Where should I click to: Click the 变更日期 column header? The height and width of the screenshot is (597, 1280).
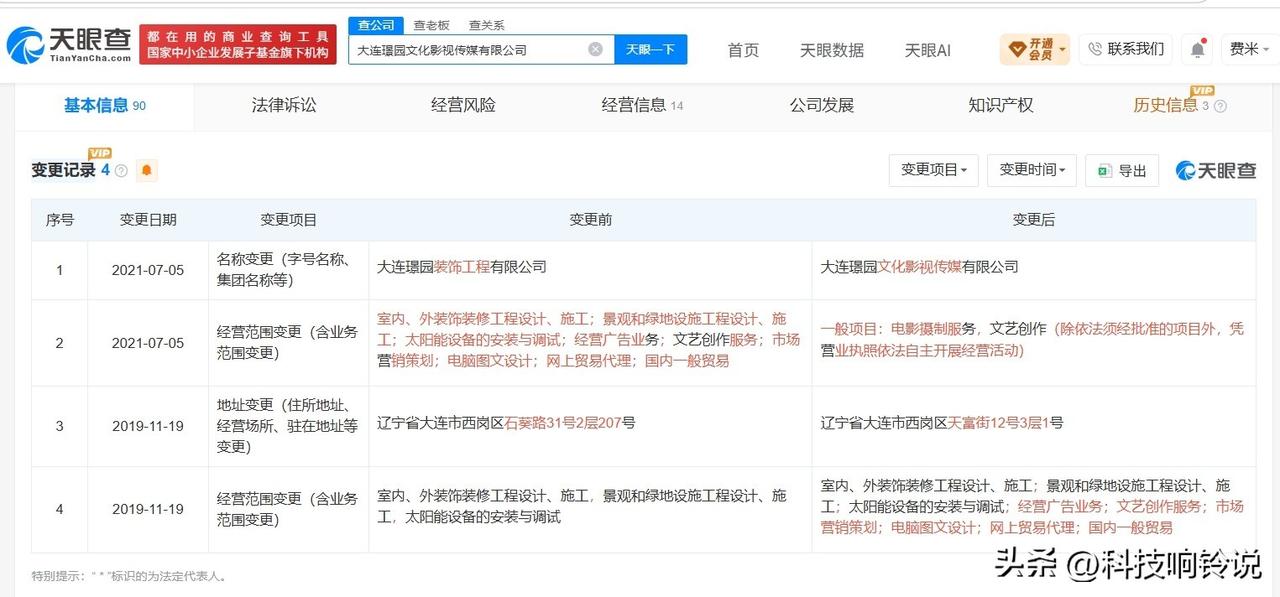[x=148, y=220]
